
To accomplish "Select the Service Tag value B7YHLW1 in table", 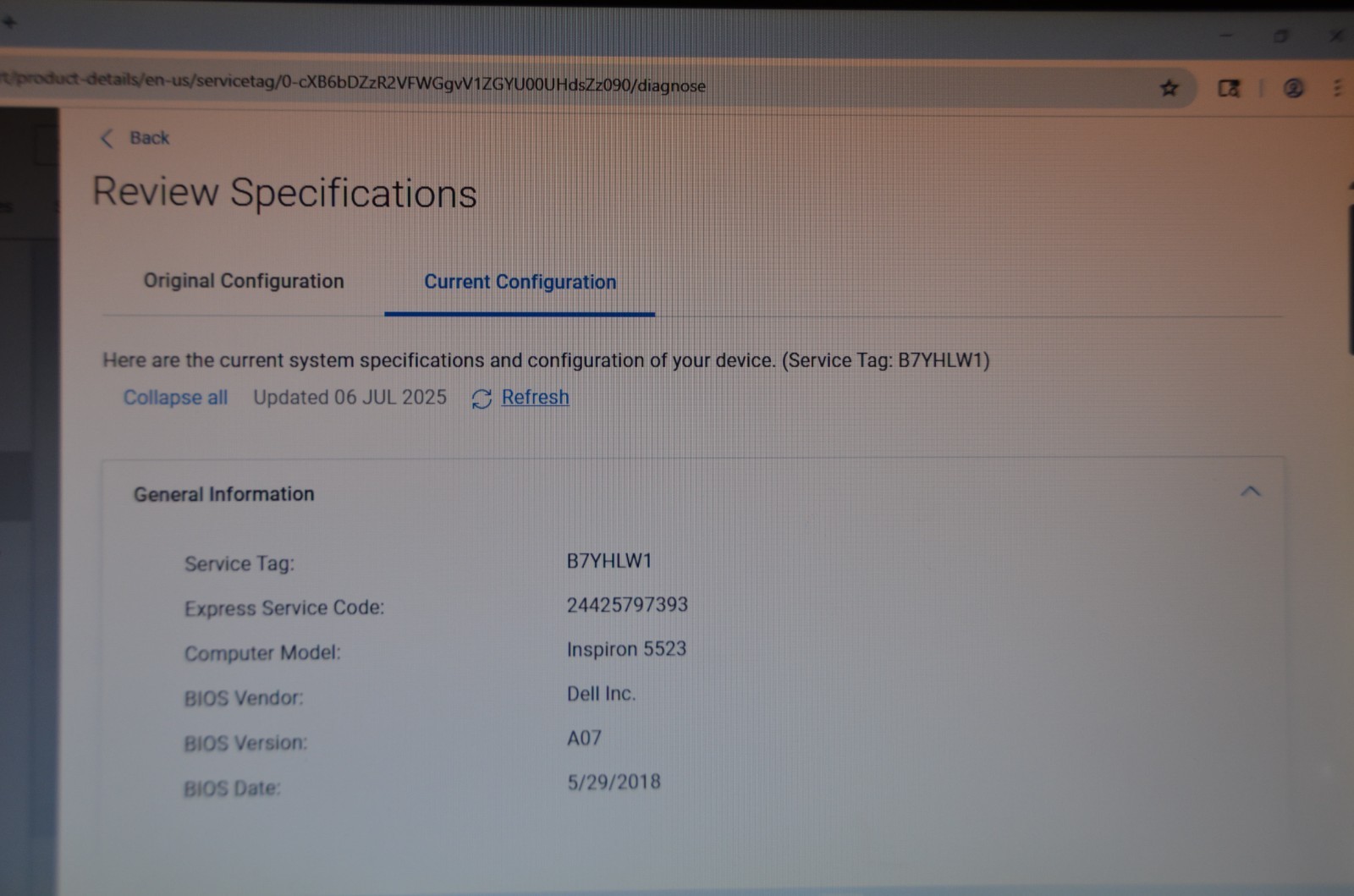I will pyautogui.click(x=609, y=561).
